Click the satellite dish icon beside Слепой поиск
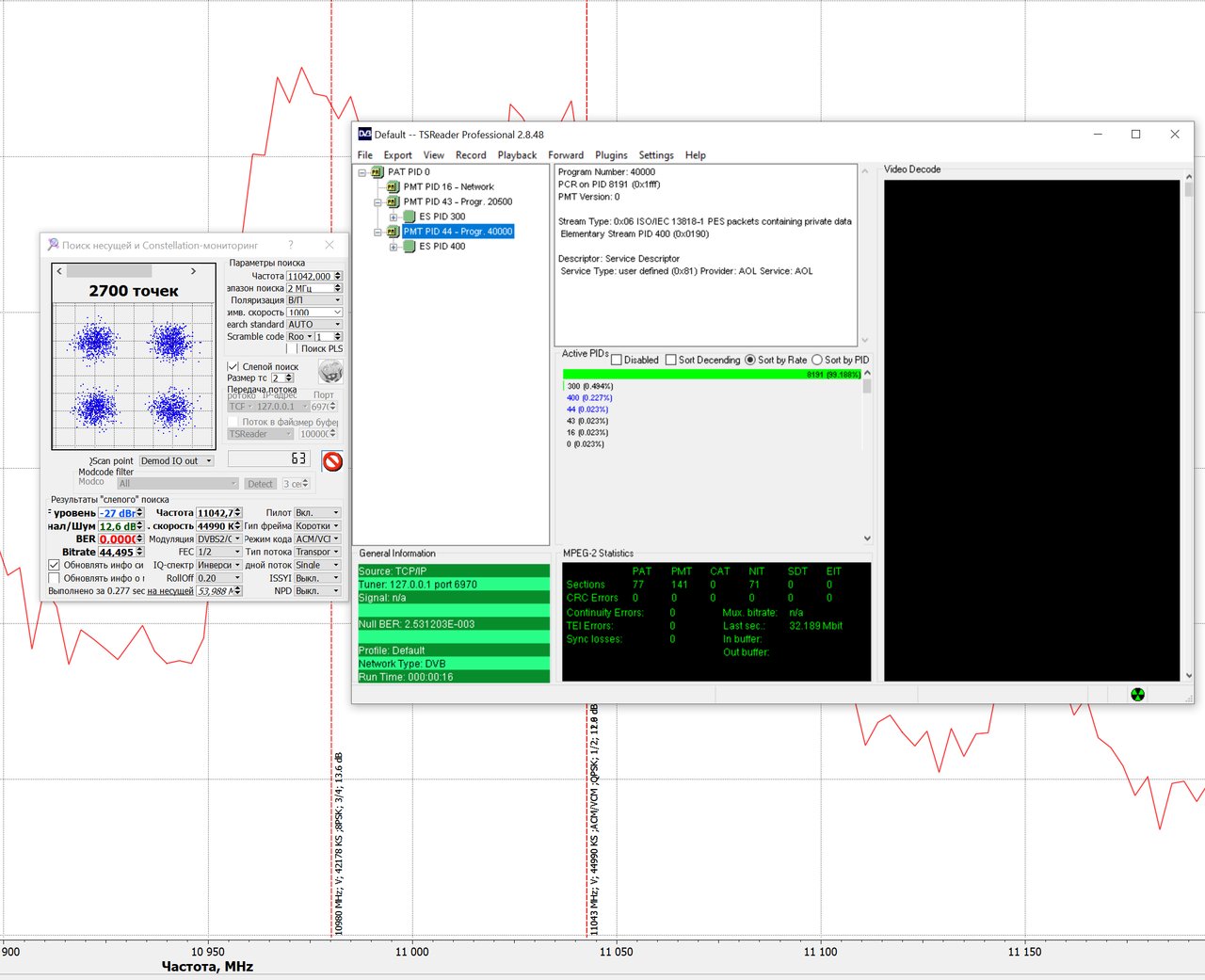 pos(330,371)
